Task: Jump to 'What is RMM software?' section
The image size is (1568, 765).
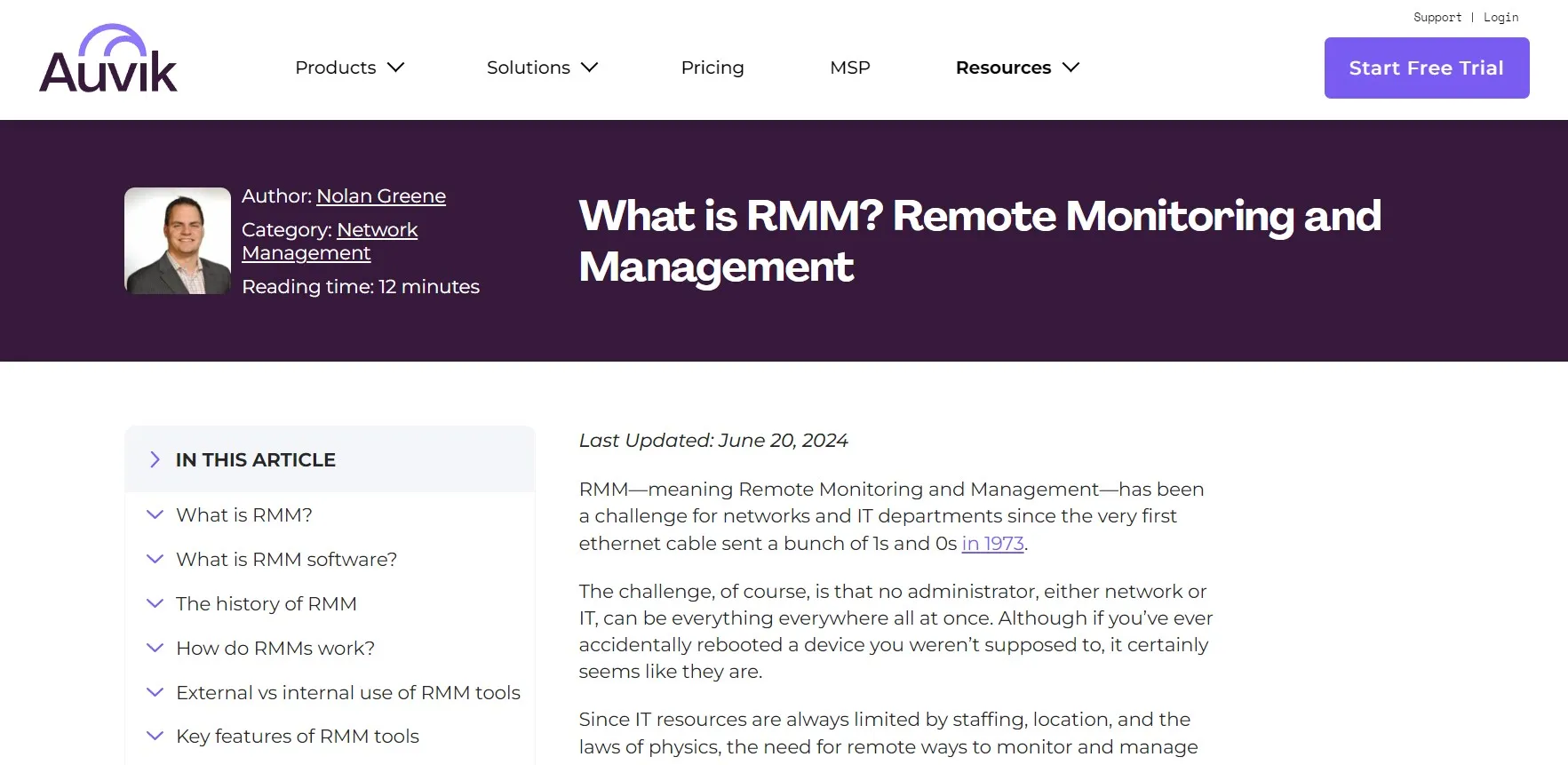Action: click(287, 560)
